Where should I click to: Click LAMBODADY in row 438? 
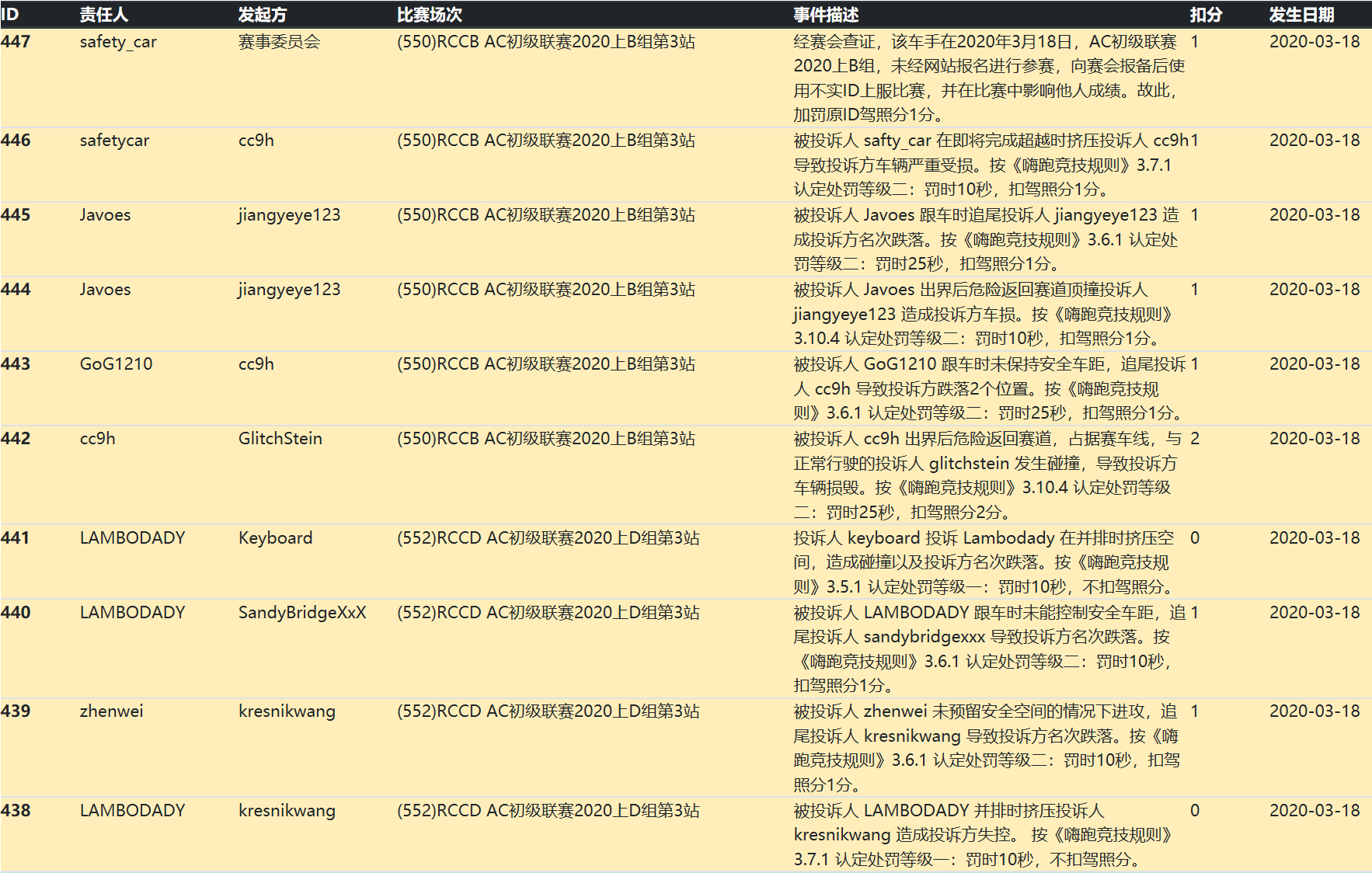[x=132, y=811]
